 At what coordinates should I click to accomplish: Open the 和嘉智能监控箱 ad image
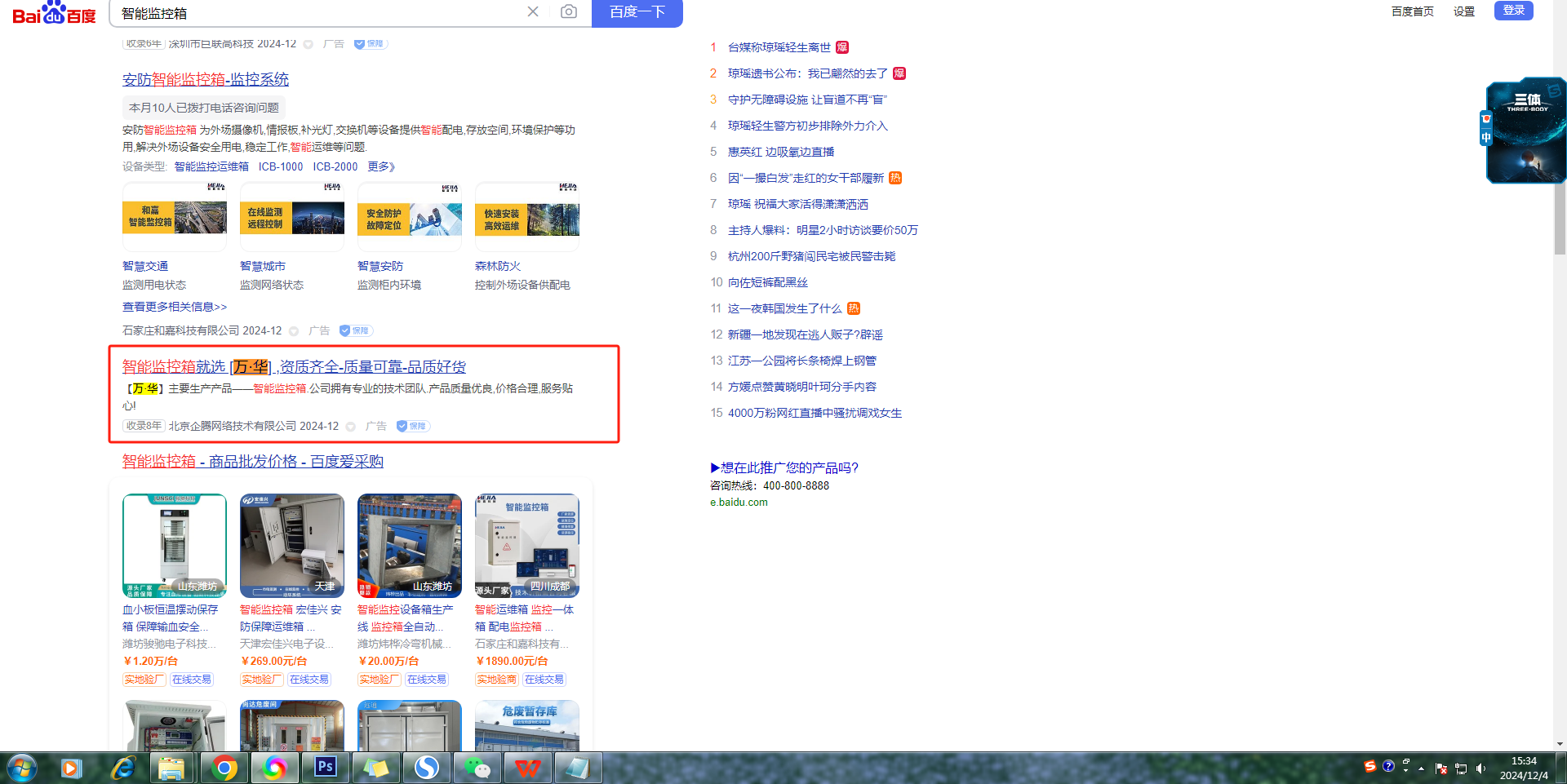175,217
